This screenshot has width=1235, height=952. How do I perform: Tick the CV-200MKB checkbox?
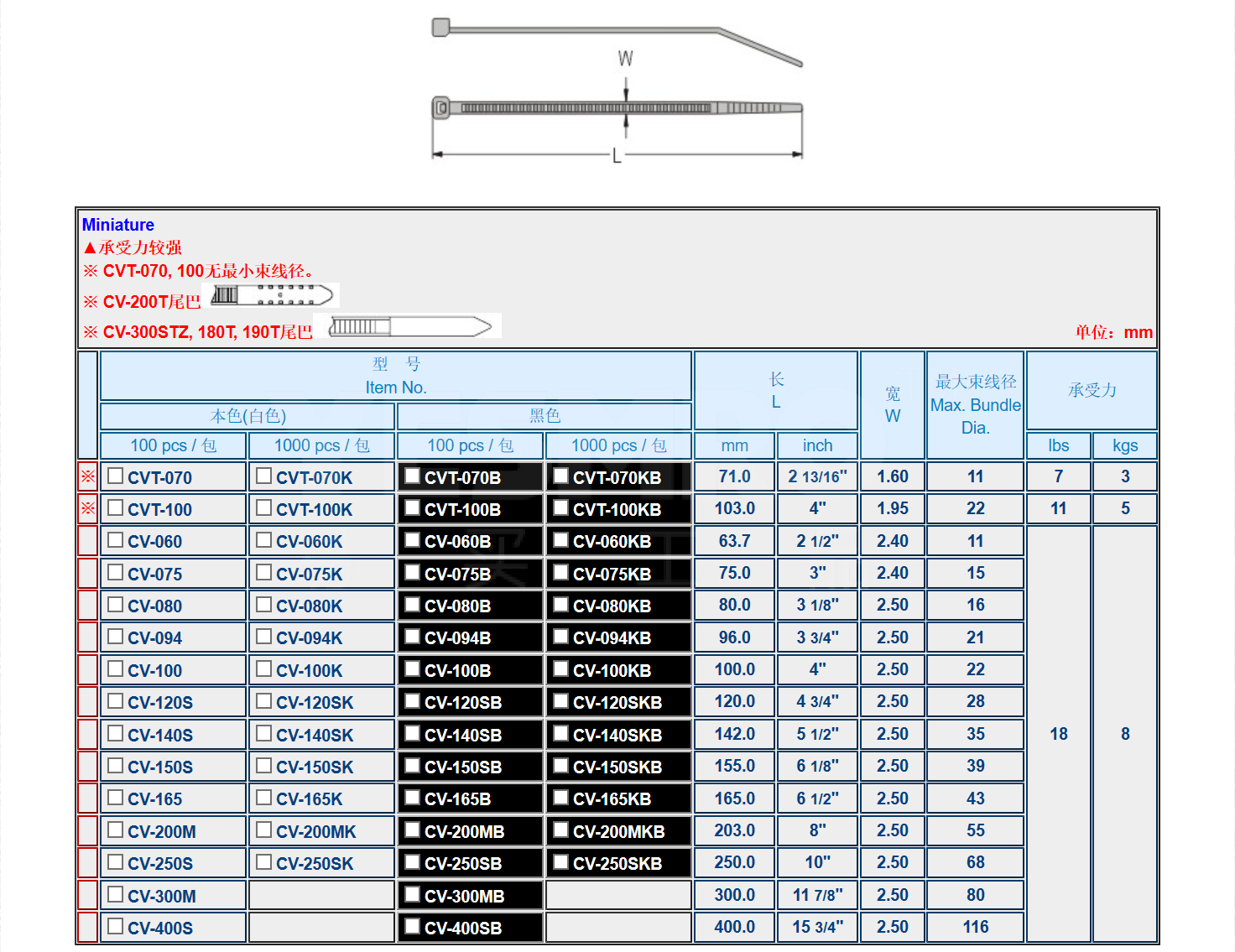[561, 830]
